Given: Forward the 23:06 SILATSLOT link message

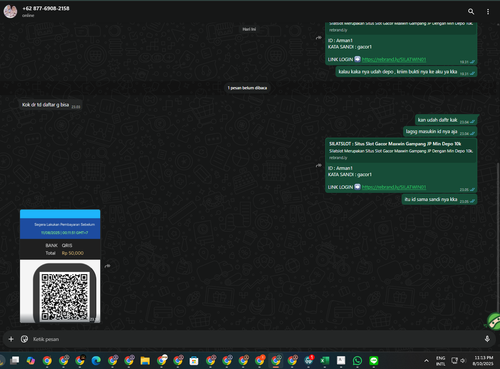Looking at the screenshot, I should coord(319,166).
